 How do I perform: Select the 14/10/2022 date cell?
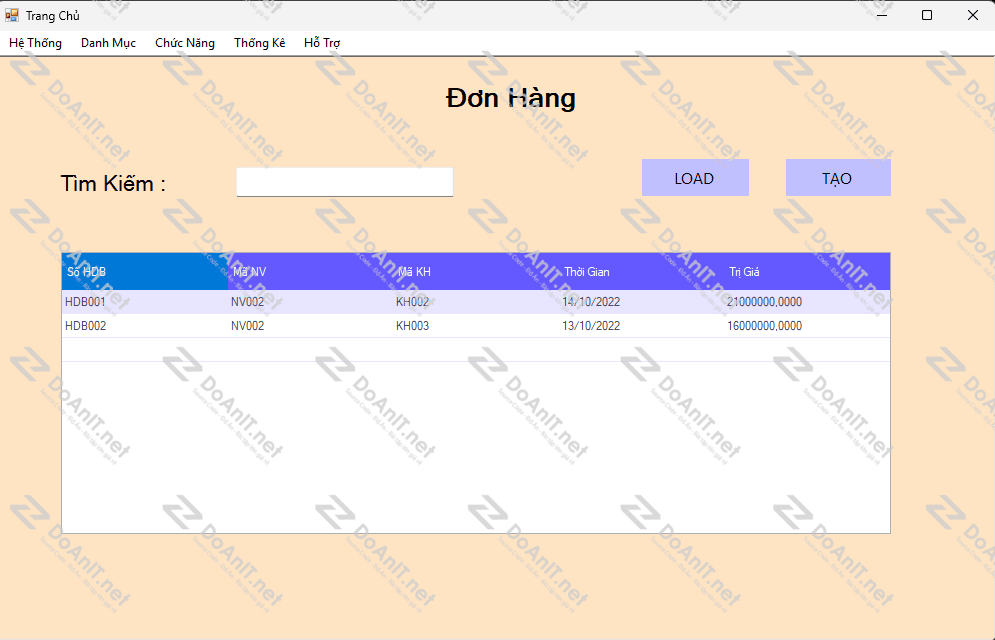pos(642,302)
